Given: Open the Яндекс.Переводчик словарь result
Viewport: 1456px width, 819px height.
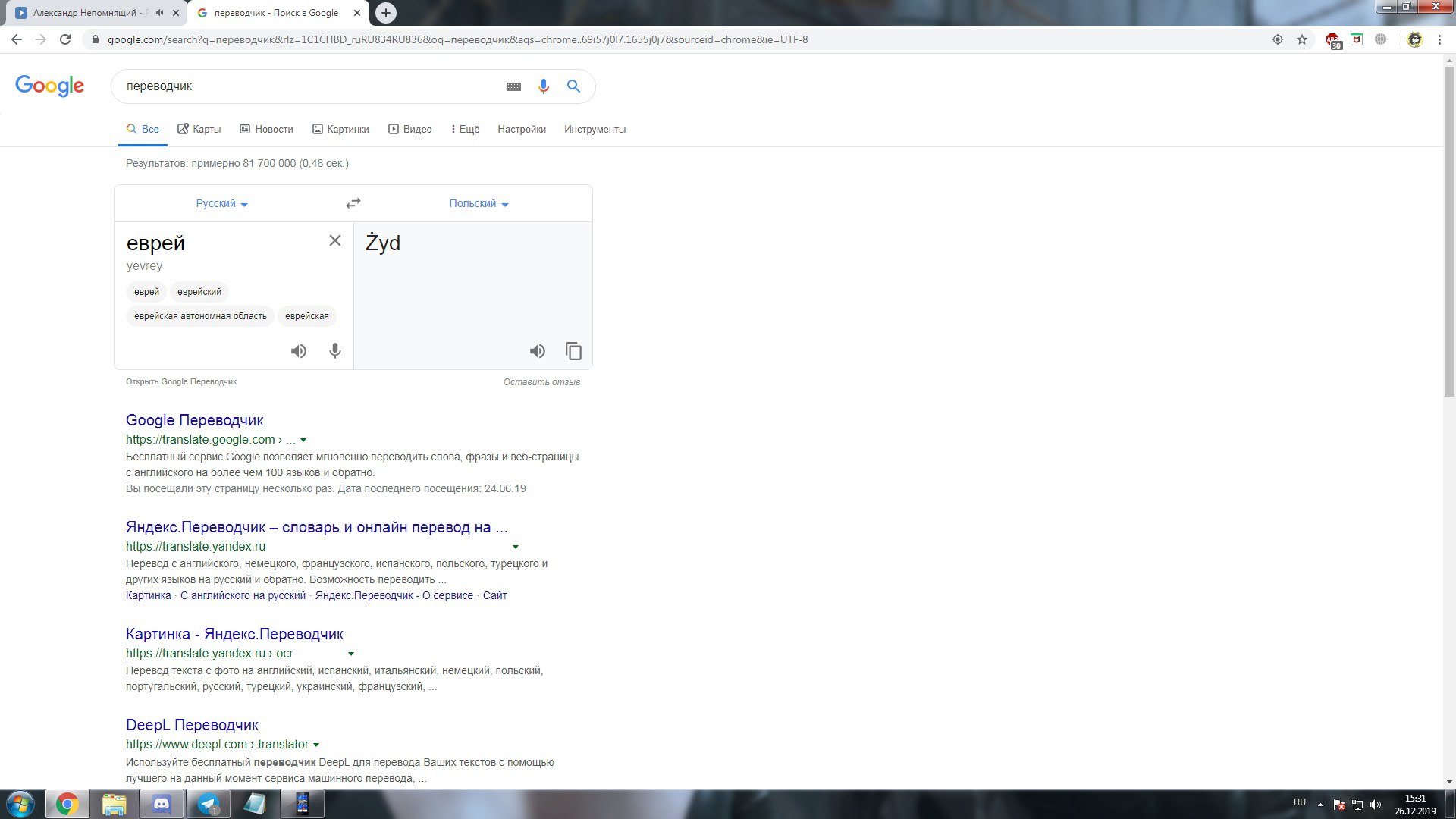Looking at the screenshot, I should click(316, 527).
